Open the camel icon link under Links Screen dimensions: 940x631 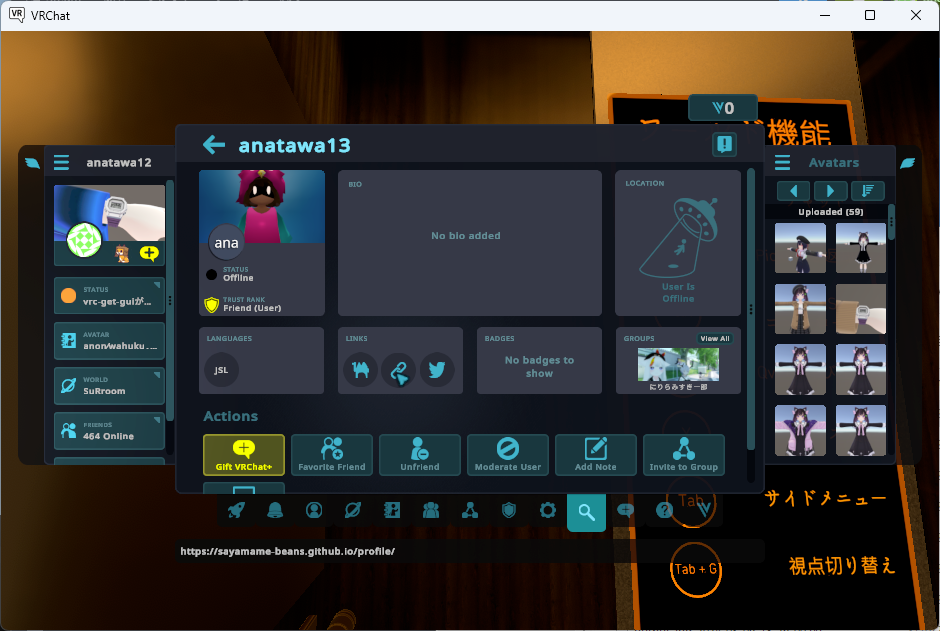pyautogui.click(x=360, y=370)
